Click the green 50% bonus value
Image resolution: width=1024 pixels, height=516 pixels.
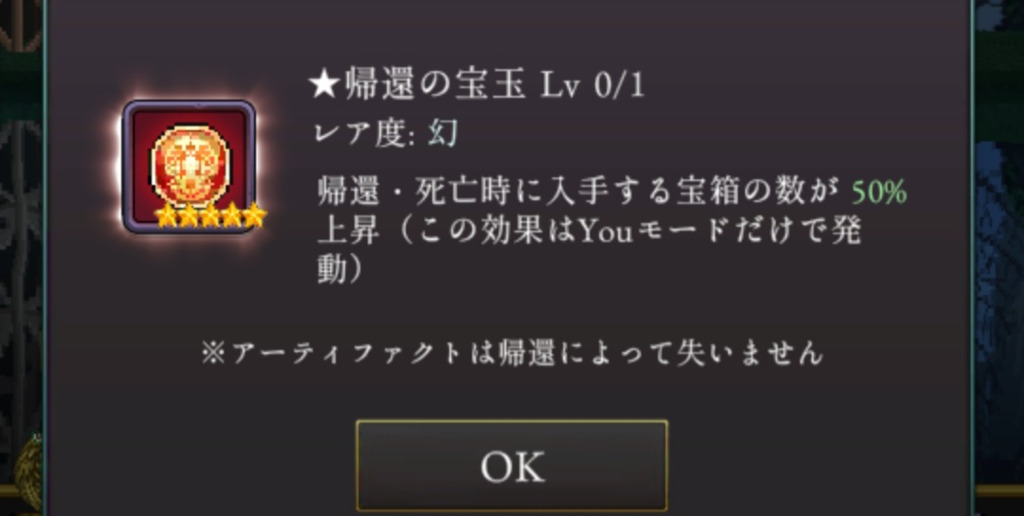(x=879, y=193)
